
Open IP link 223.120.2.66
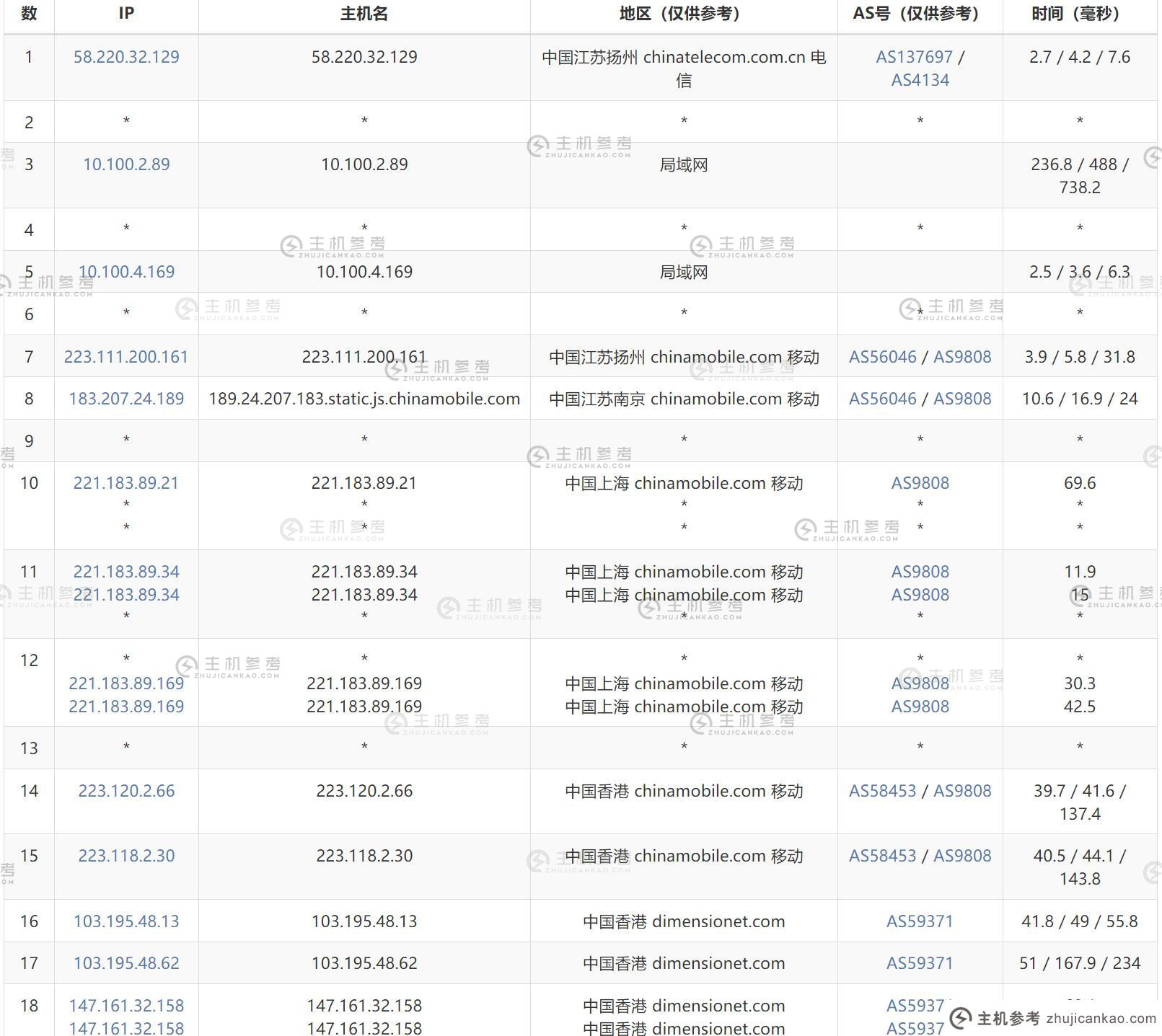click(x=126, y=791)
